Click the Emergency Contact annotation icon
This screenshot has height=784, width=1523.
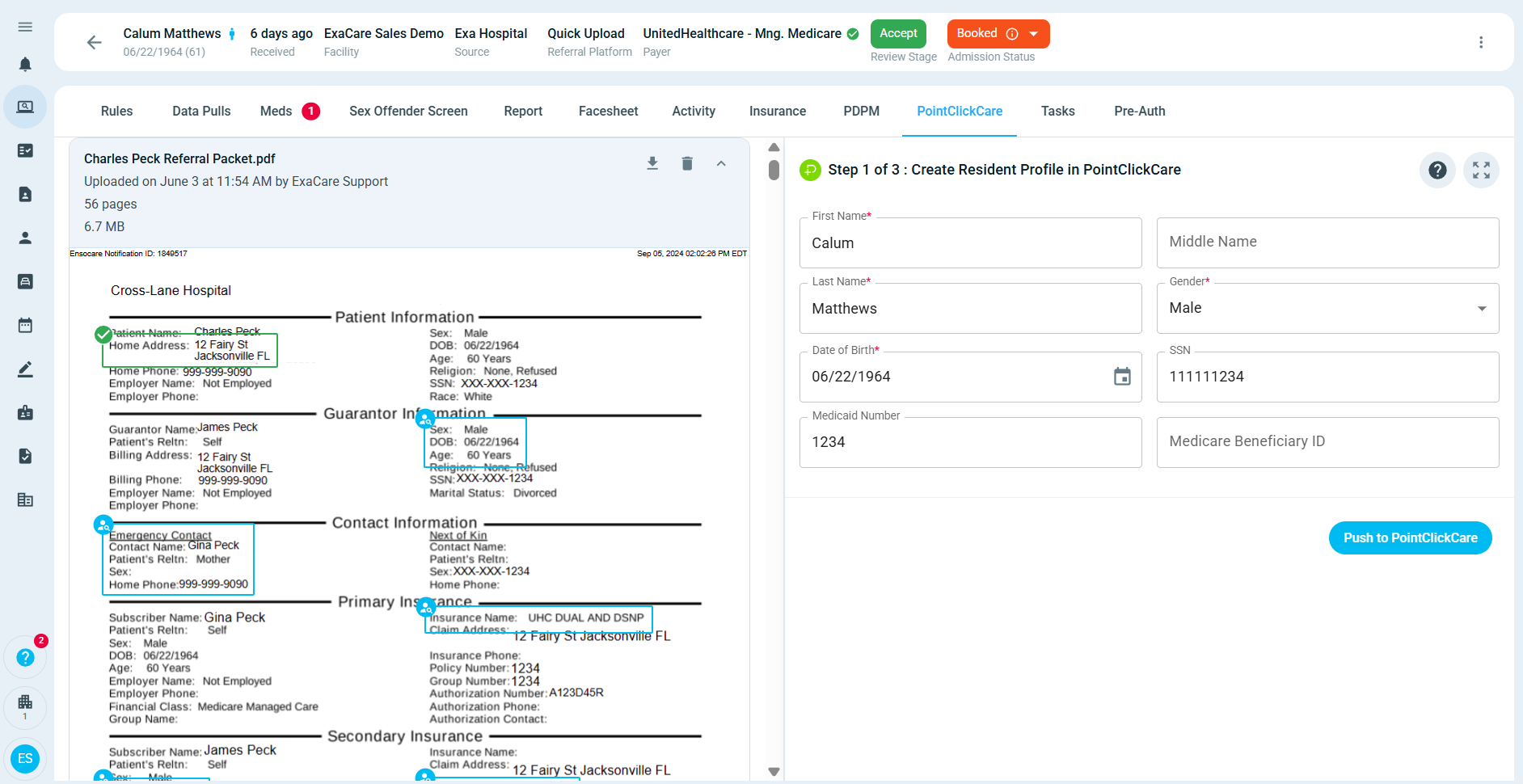click(x=103, y=525)
